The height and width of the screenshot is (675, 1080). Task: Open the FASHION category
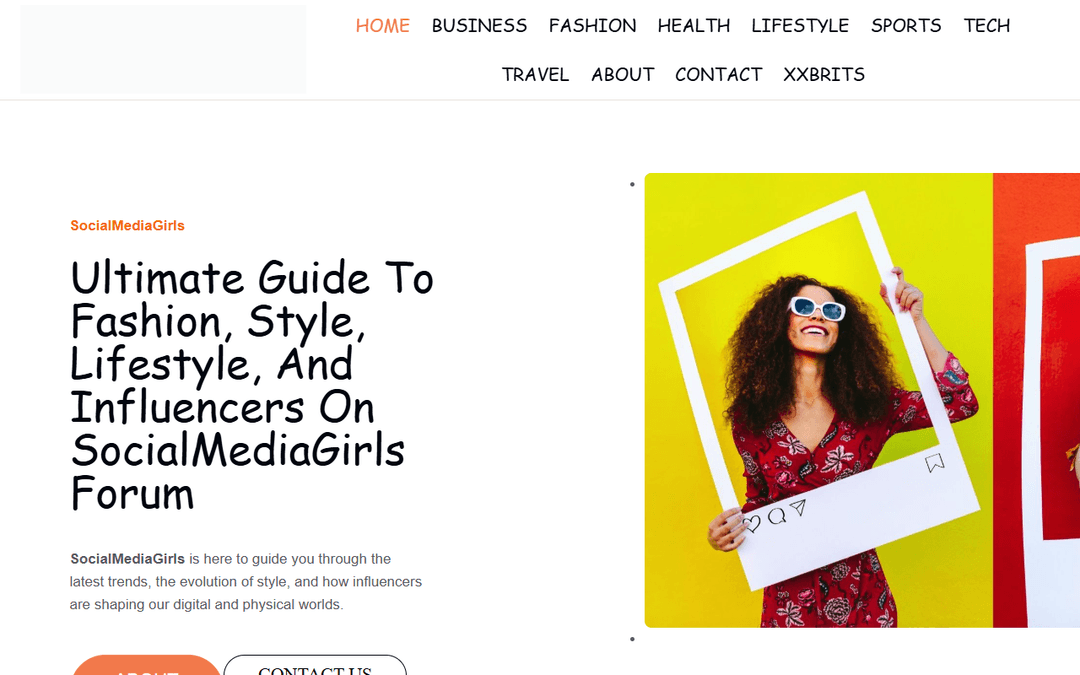[x=592, y=25]
